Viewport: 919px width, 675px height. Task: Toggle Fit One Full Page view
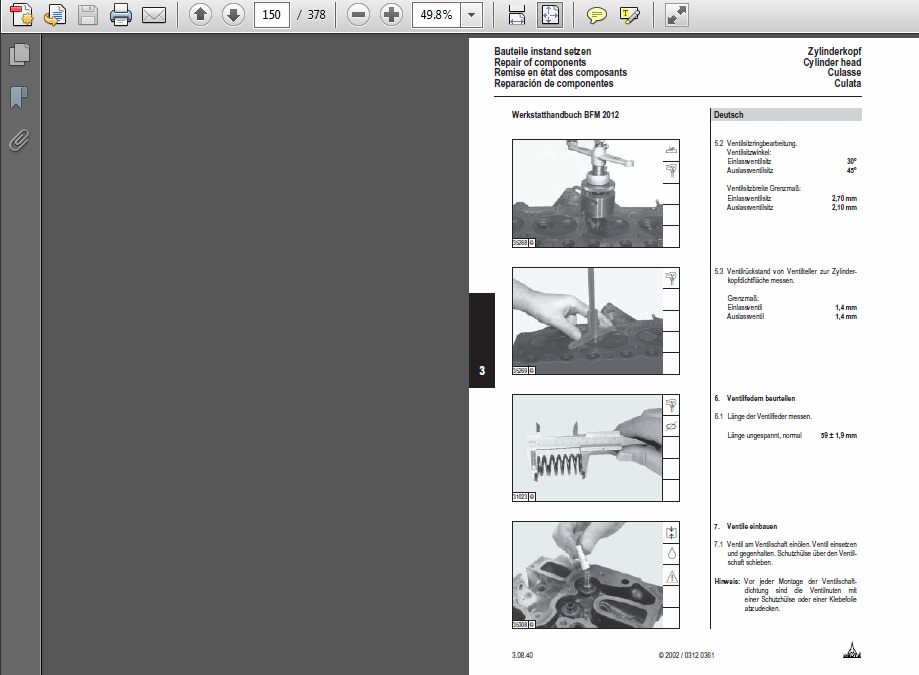[x=550, y=15]
